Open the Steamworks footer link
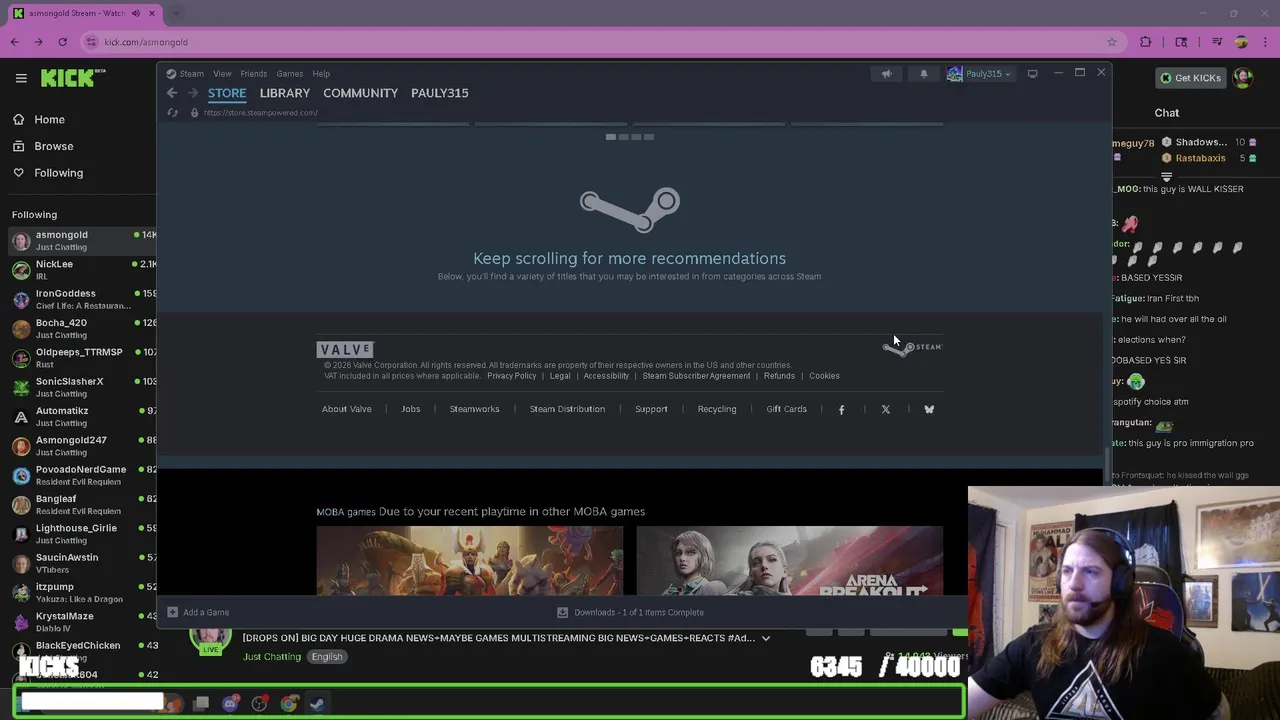The height and width of the screenshot is (720, 1280). tap(474, 409)
